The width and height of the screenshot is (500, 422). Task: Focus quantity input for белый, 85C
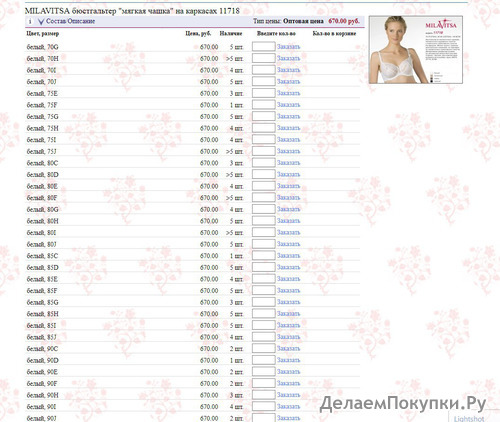pyautogui.click(x=264, y=255)
